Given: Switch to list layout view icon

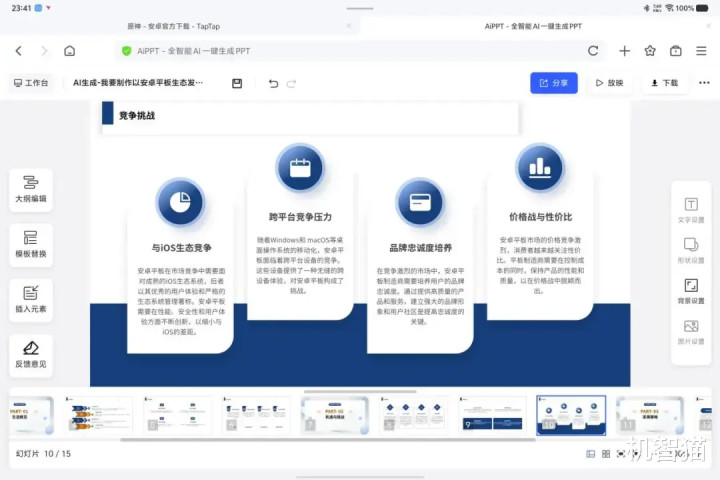Looking at the screenshot, I should point(591,454).
